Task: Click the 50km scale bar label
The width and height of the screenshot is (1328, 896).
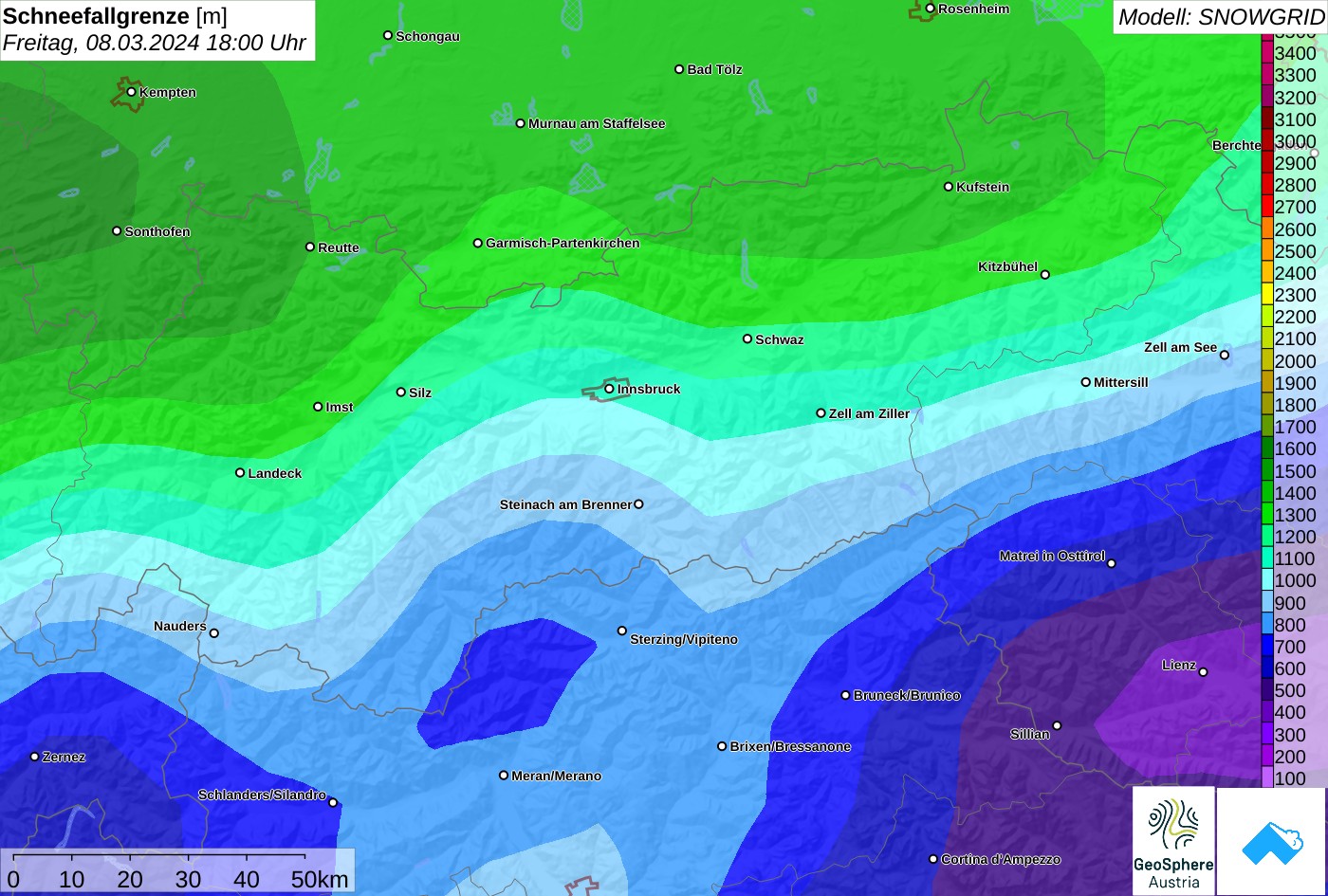Action: (320, 879)
